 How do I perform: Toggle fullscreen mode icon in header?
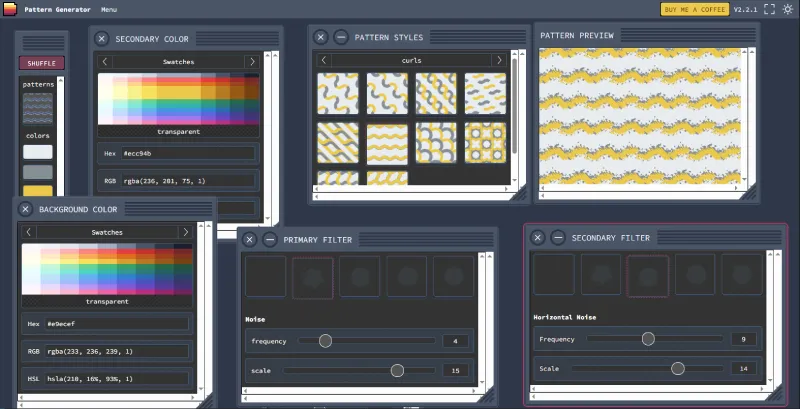click(x=769, y=9)
